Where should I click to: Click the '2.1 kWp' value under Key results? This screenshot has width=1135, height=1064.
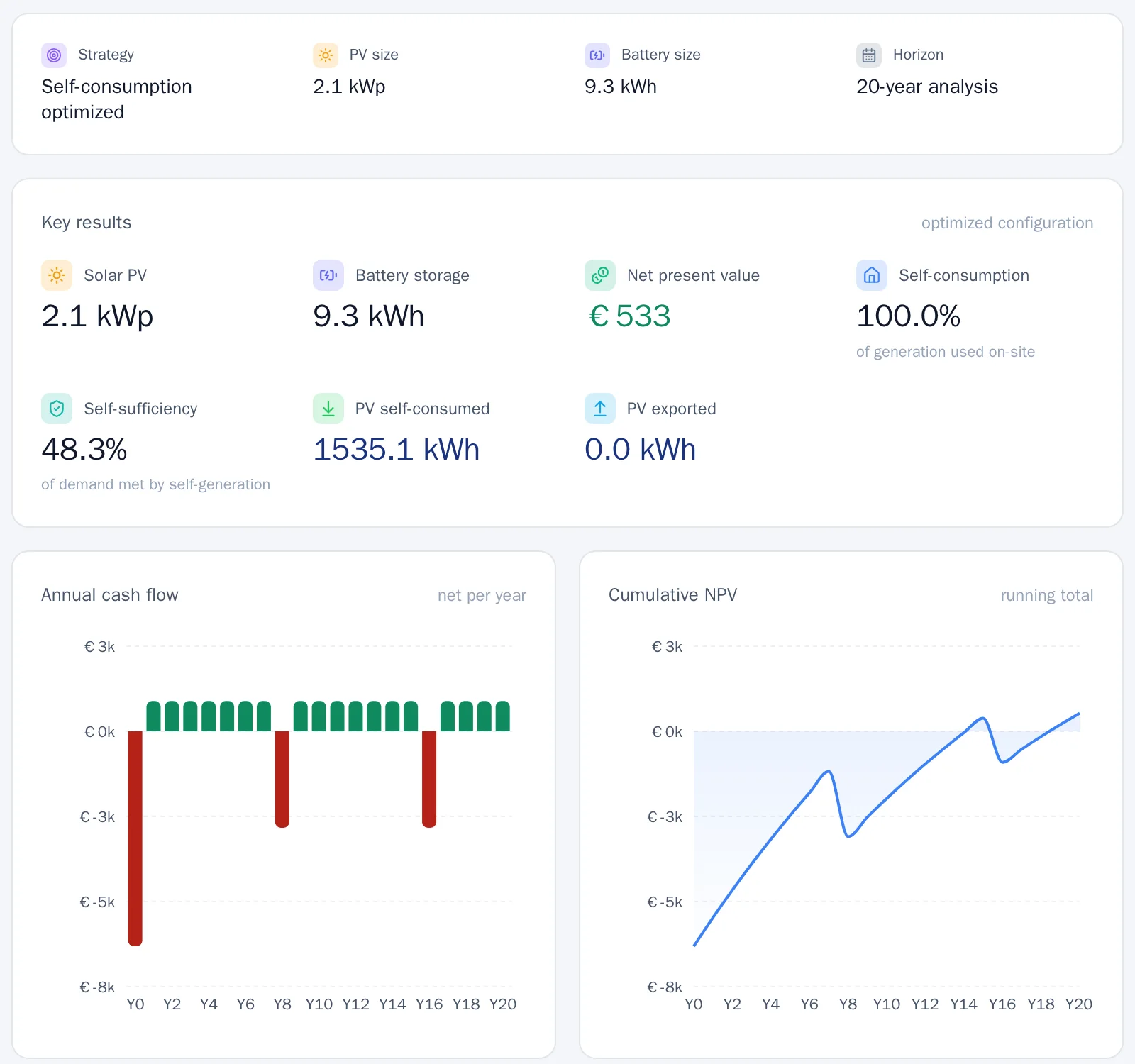[97, 316]
